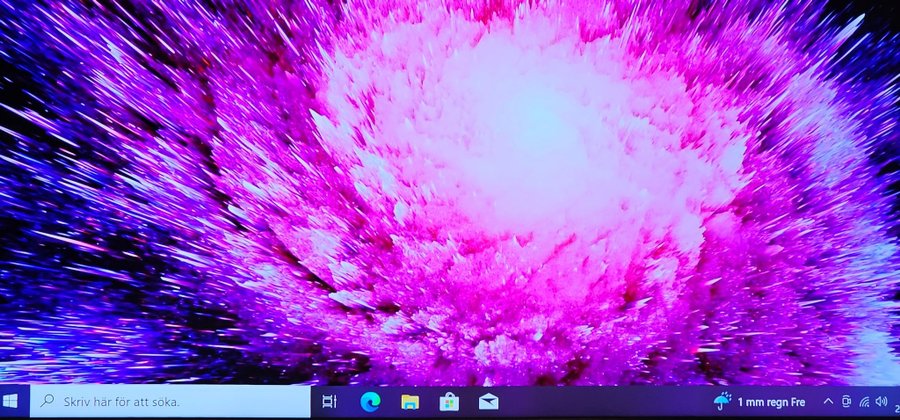The width and height of the screenshot is (900, 420).
Task: Open the Mail app from the taskbar
Action: pyautogui.click(x=488, y=402)
